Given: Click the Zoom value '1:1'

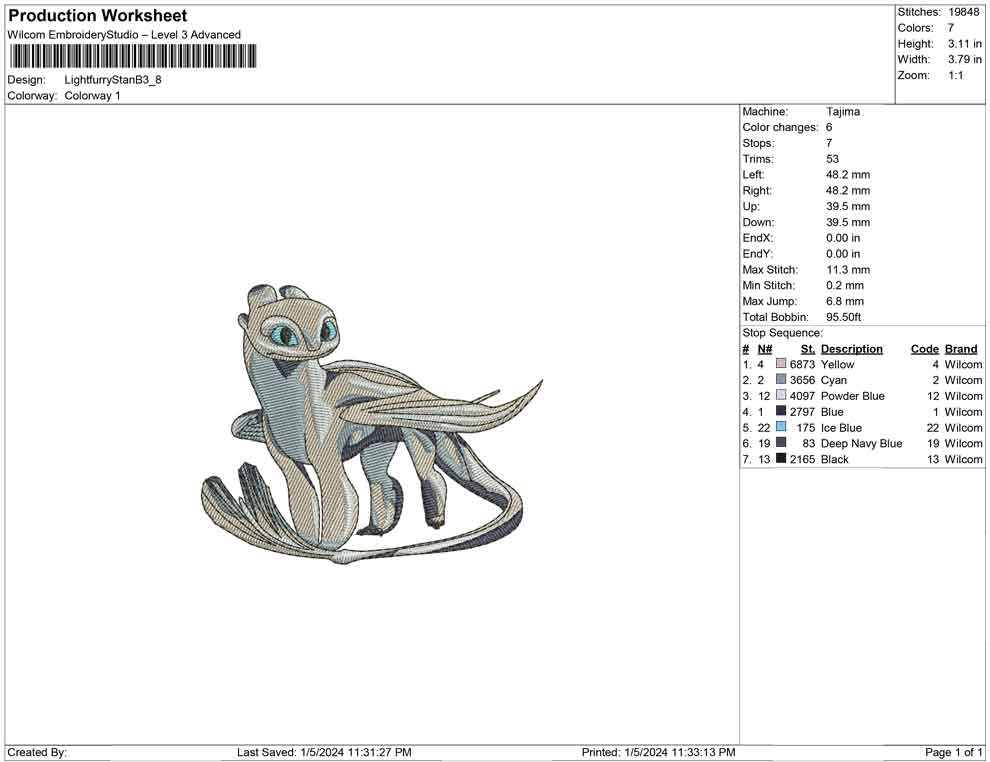Looking at the screenshot, I should pyautogui.click(x=956, y=75).
